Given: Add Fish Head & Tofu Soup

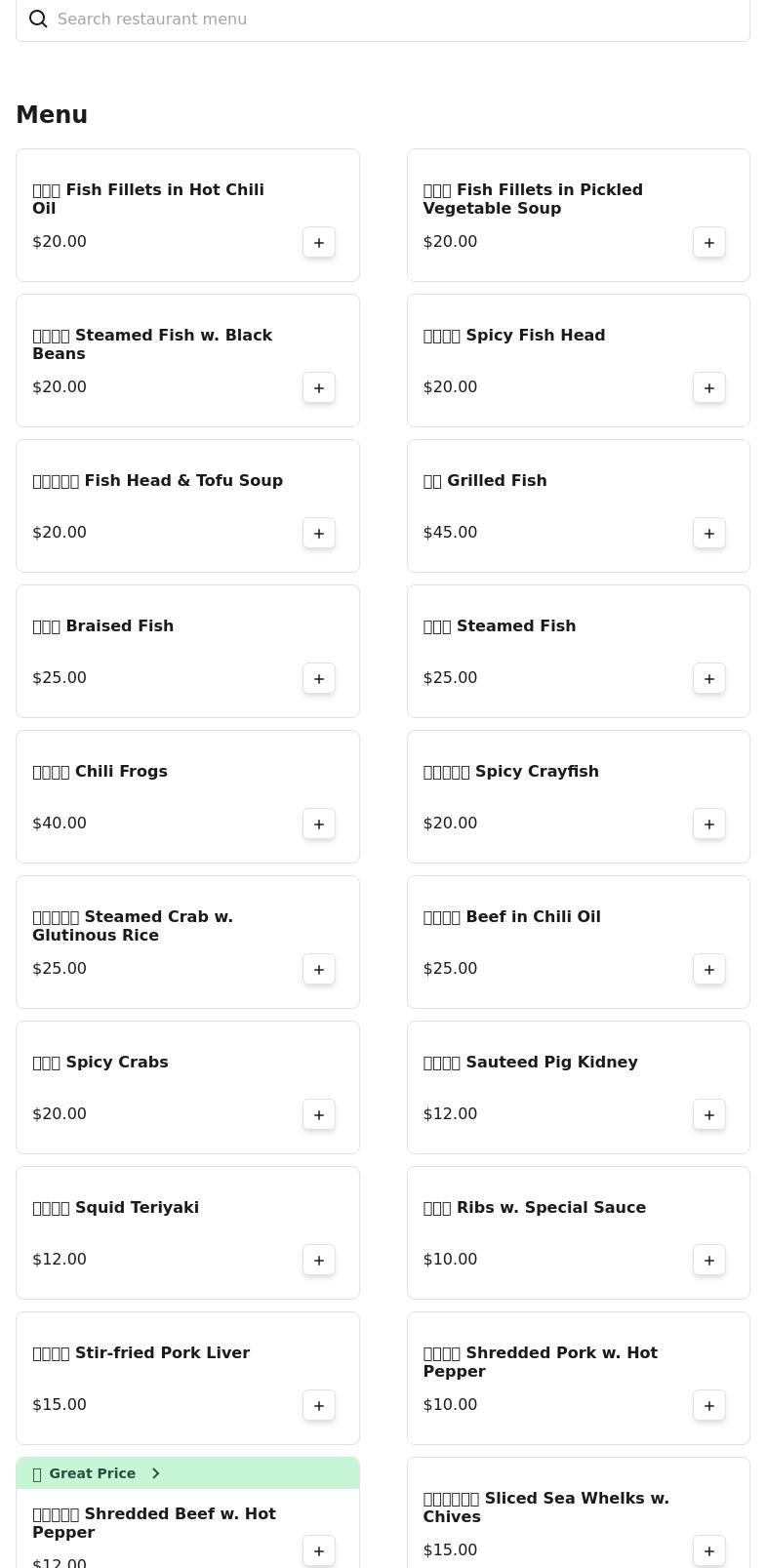Looking at the screenshot, I should point(319,534).
